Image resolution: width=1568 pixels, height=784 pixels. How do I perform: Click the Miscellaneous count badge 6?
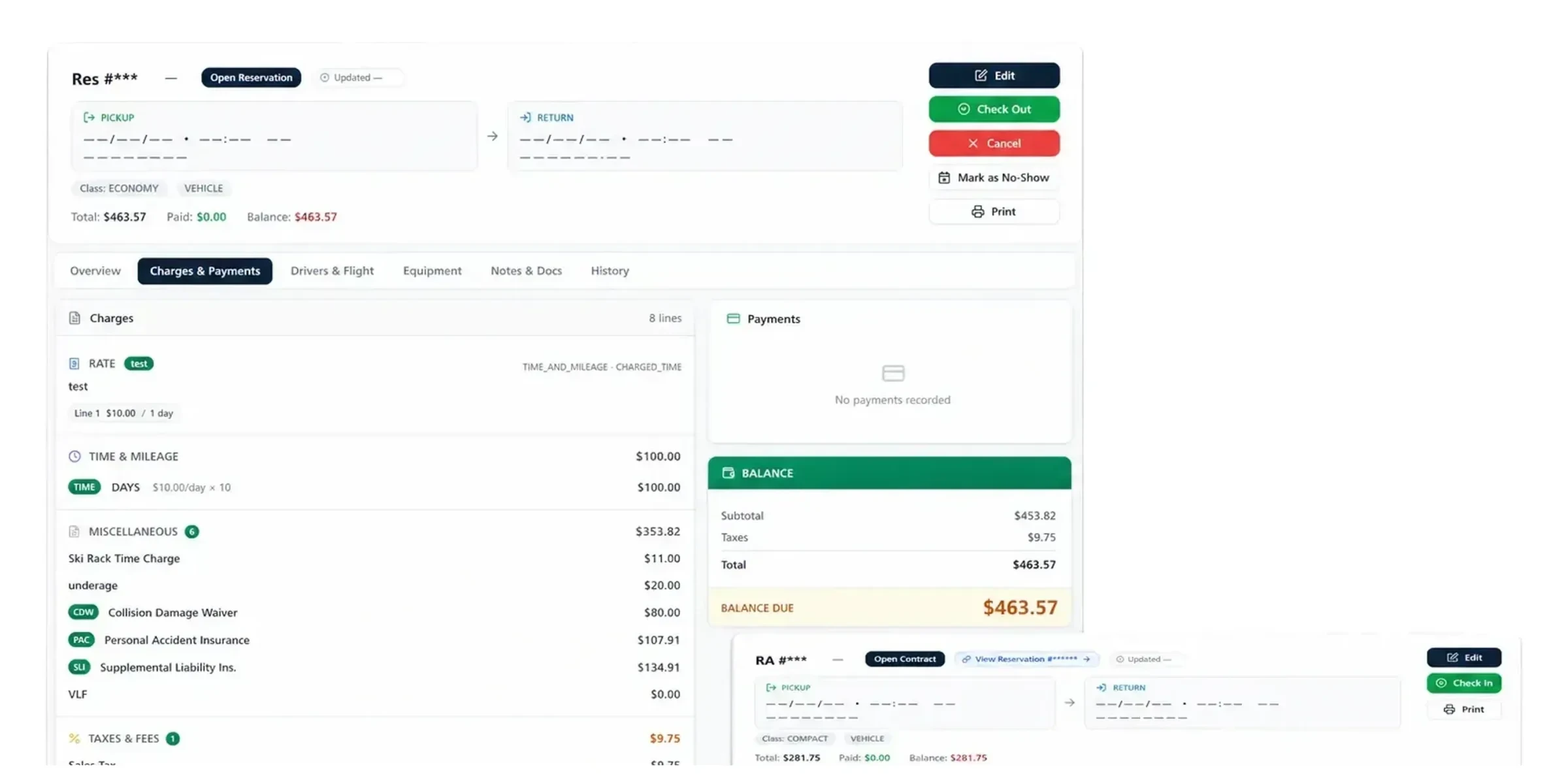pos(191,532)
